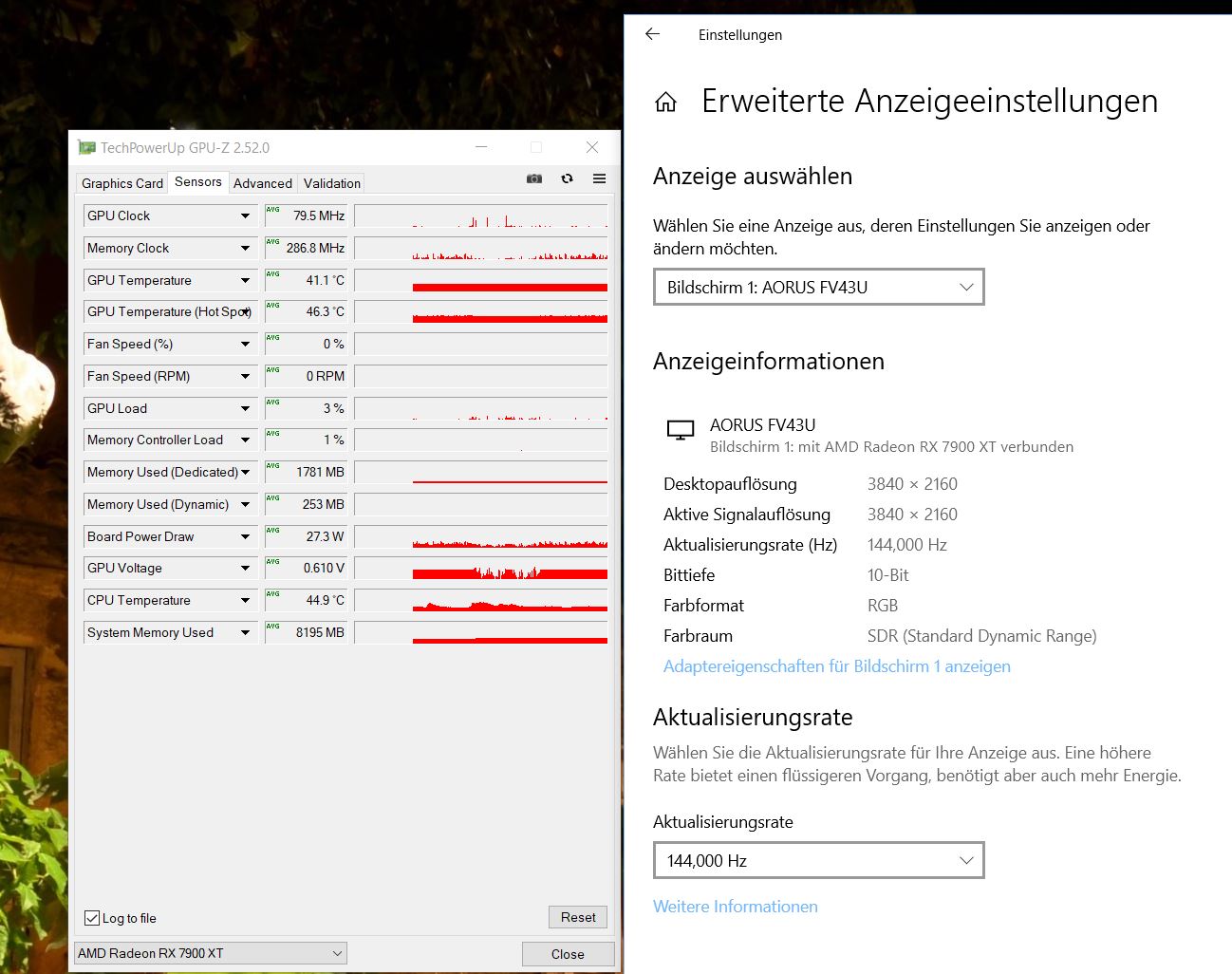Open the Weitere Informationen link
1232x974 pixels.
click(736, 907)
